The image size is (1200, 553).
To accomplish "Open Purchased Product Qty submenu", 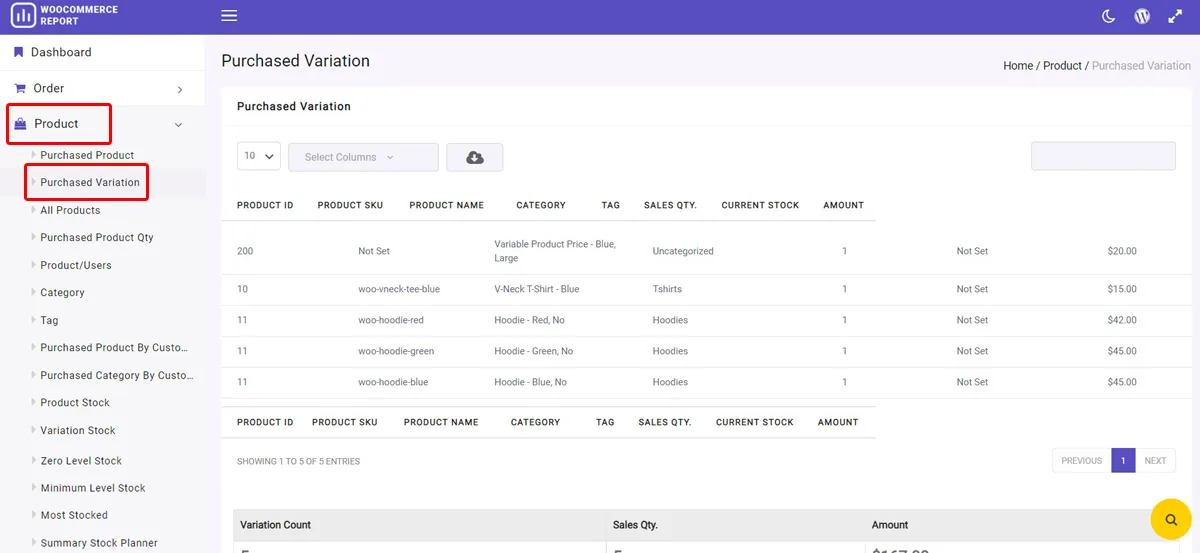I will coord(97,237).
